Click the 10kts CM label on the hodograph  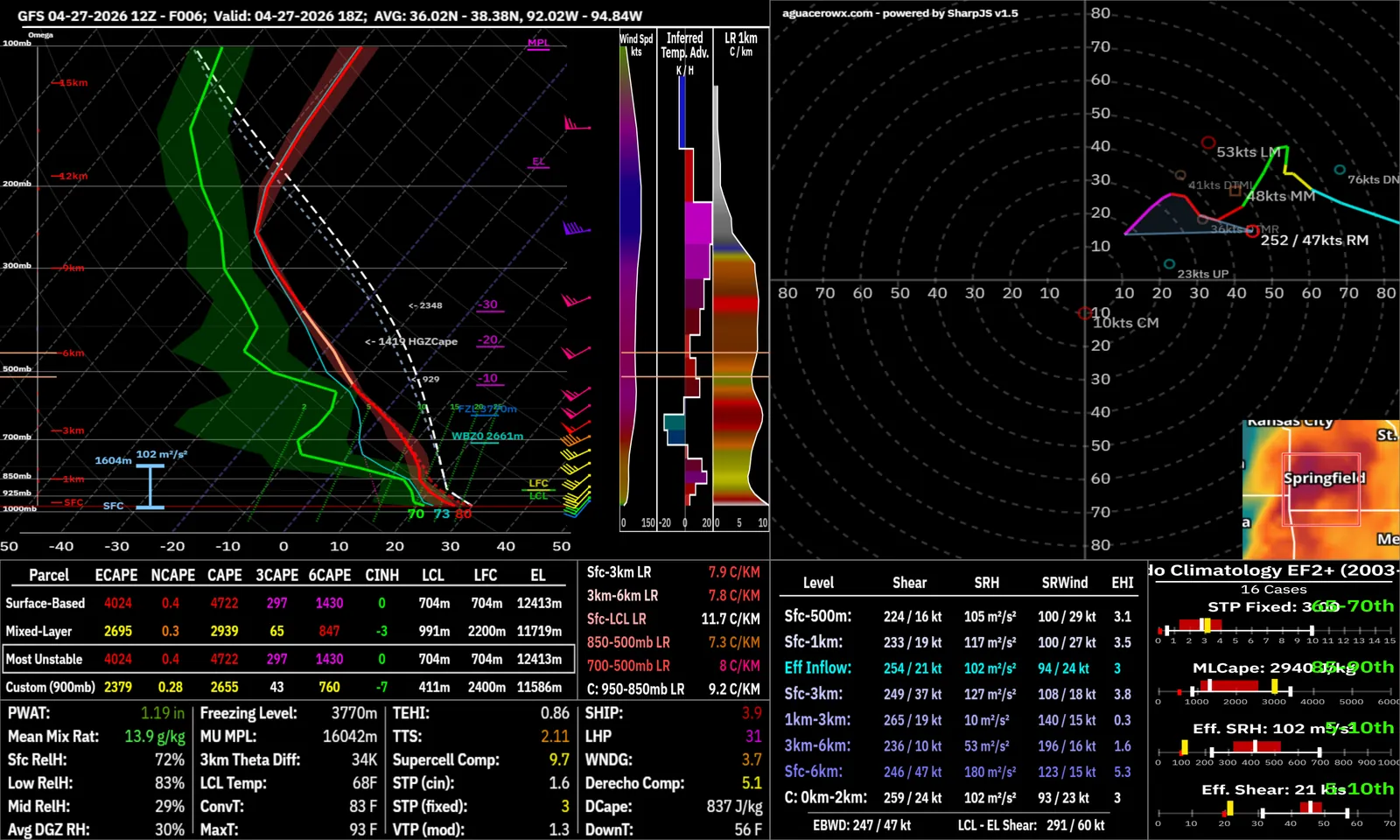point(1125,323)
